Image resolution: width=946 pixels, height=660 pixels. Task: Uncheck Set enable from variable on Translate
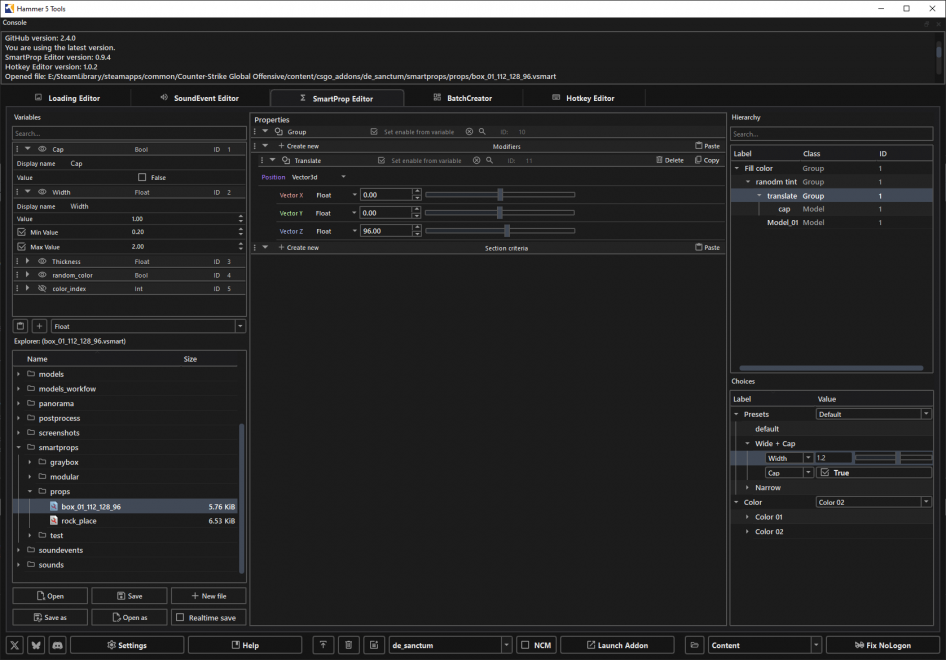pos(381,160)
